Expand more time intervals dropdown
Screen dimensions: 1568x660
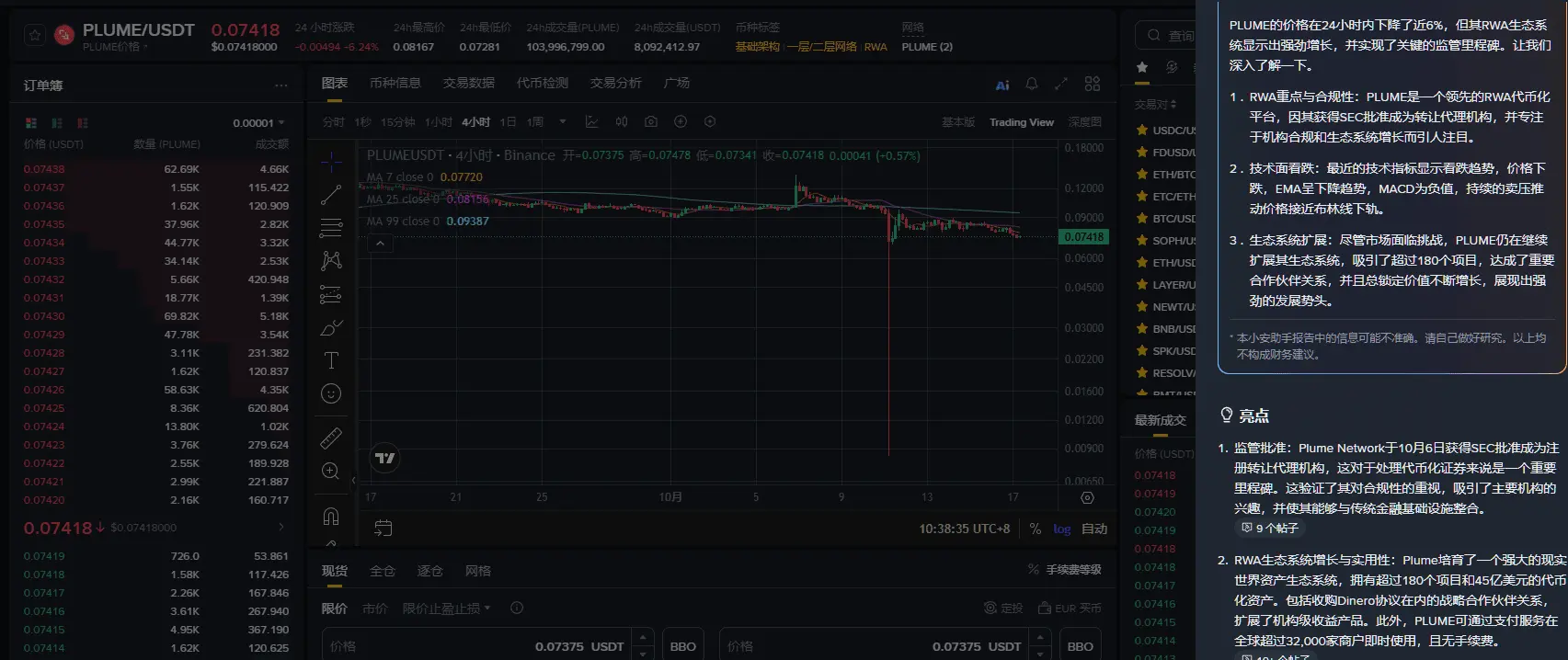563,121
